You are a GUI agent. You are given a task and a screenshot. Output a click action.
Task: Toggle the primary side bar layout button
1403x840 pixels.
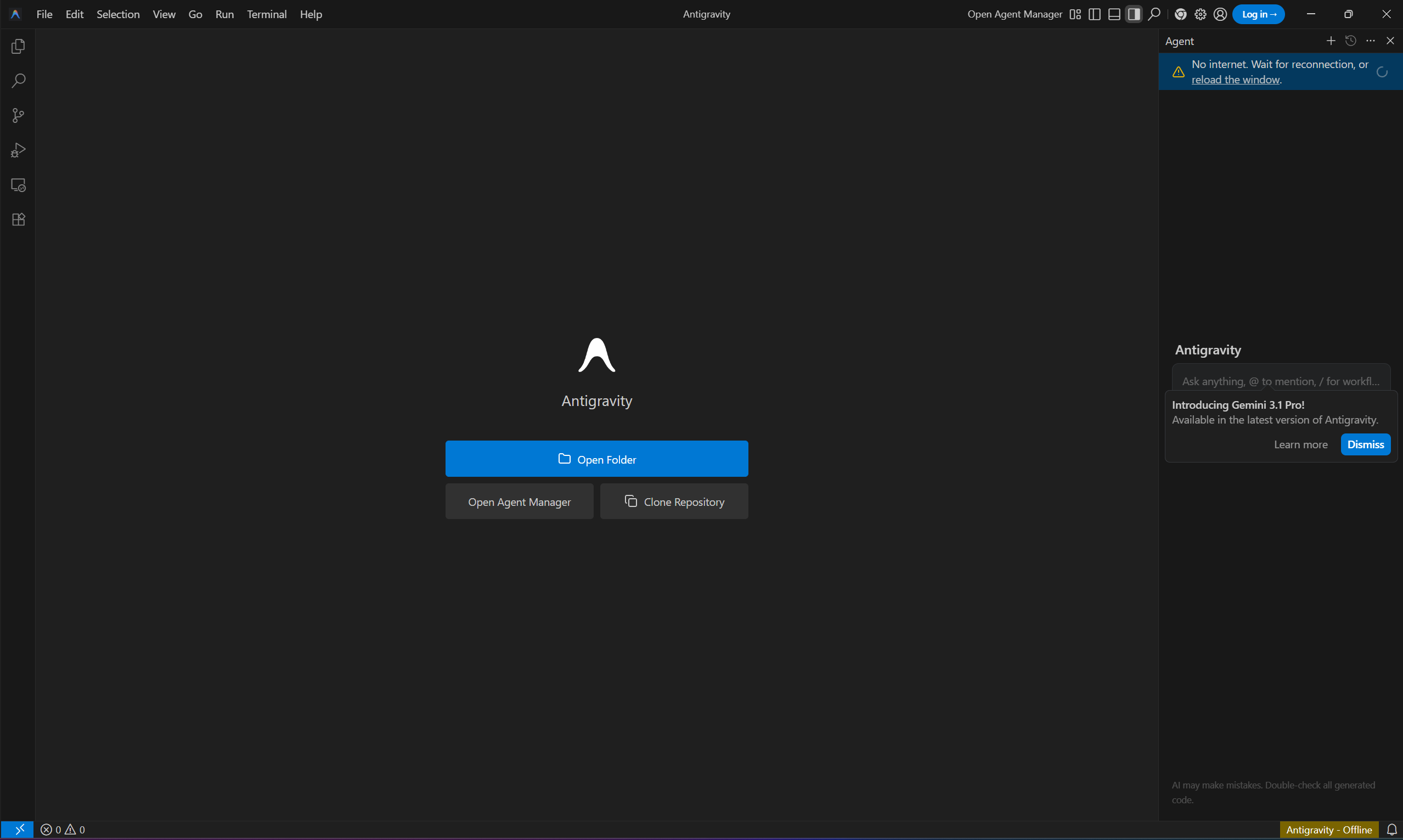[1095, 14]
